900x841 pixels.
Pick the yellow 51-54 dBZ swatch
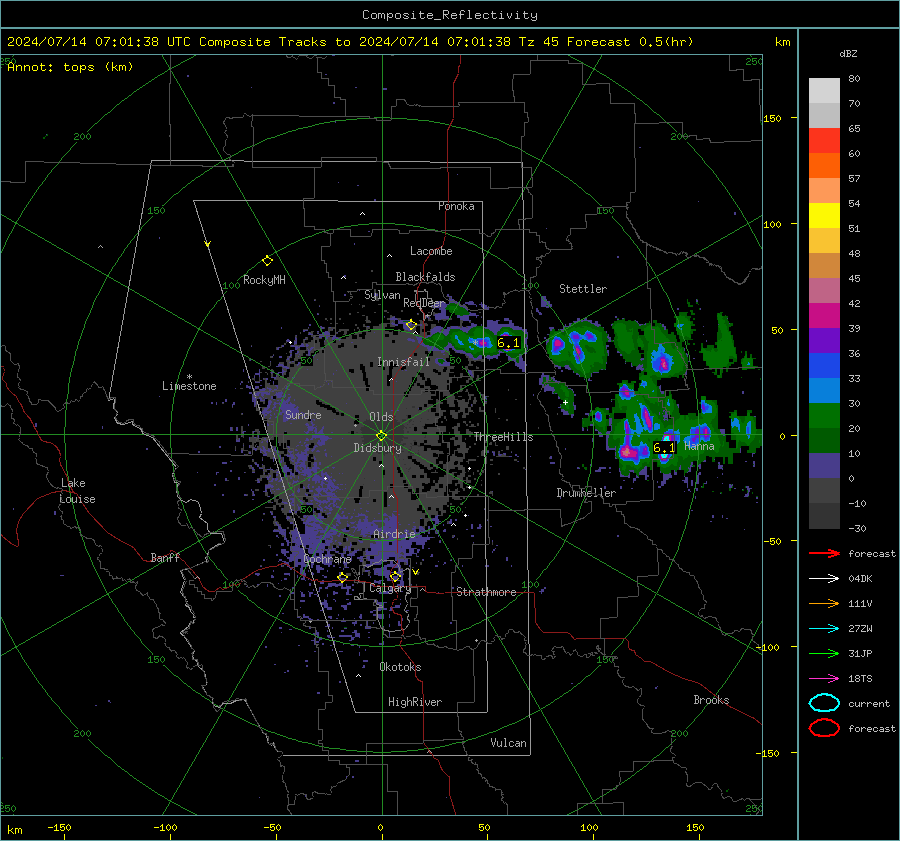pos(824,215)
